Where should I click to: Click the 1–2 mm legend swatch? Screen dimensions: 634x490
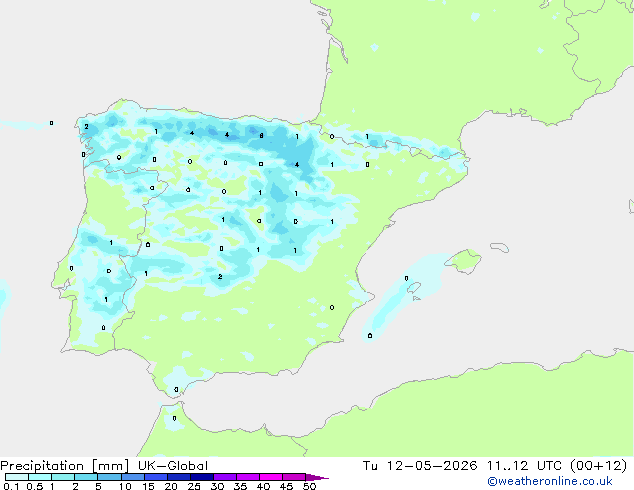click(x=63, y=477)
